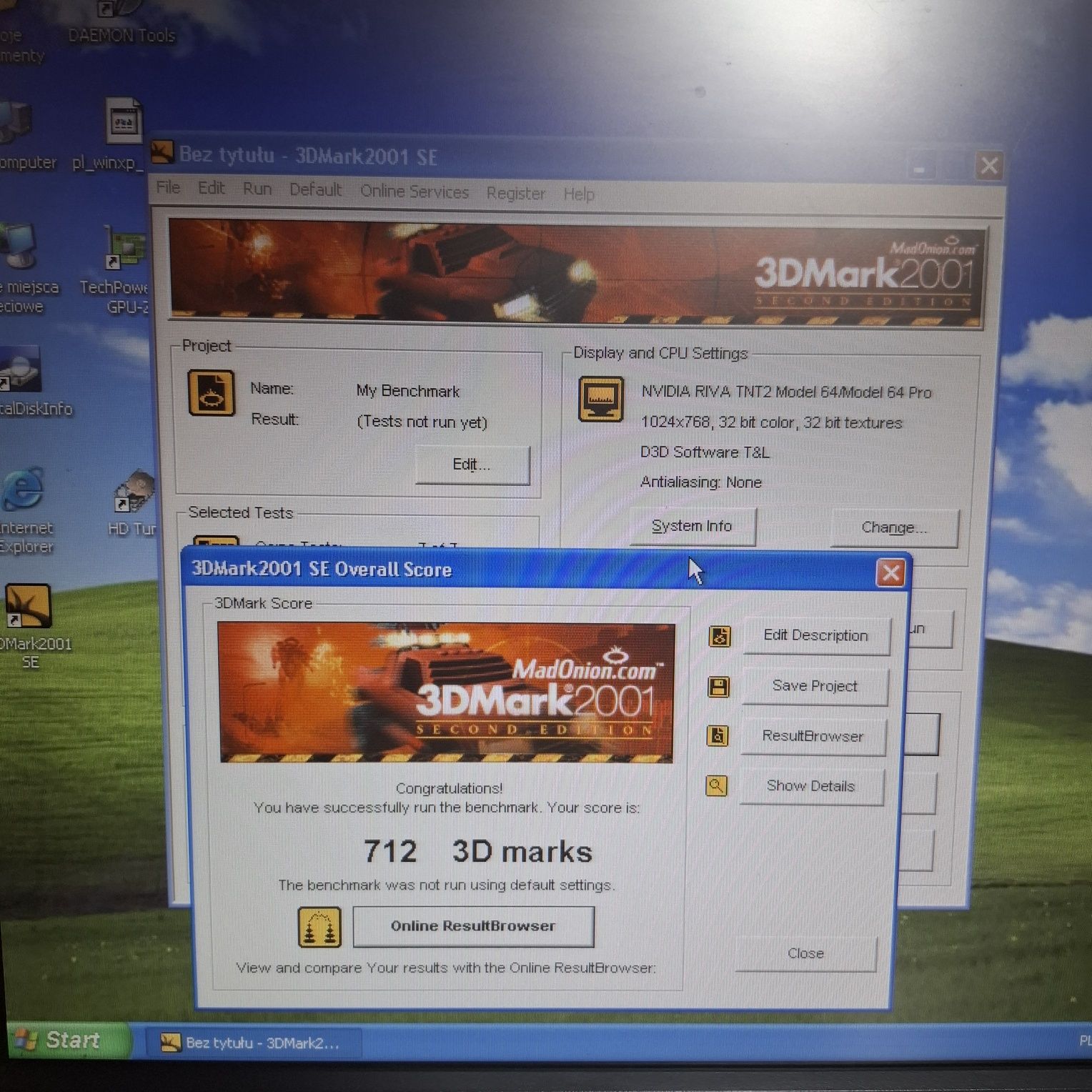
Task: Close the Overall Score dialog with X
Action: point(890,572)
